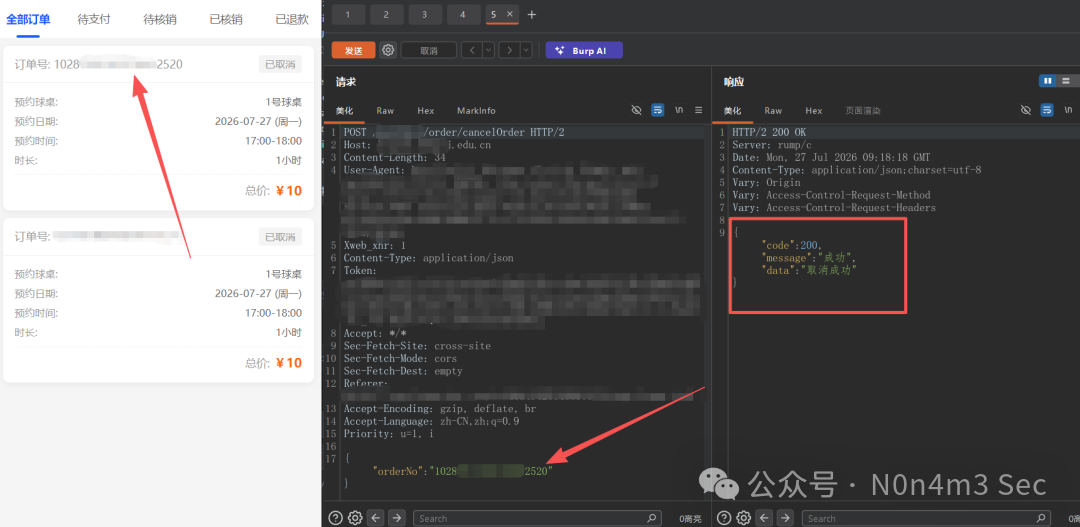The height and width of the screenshot is (527, 1080).
Task: Toggle word wrap in request panel
Action: pos(658,110)
